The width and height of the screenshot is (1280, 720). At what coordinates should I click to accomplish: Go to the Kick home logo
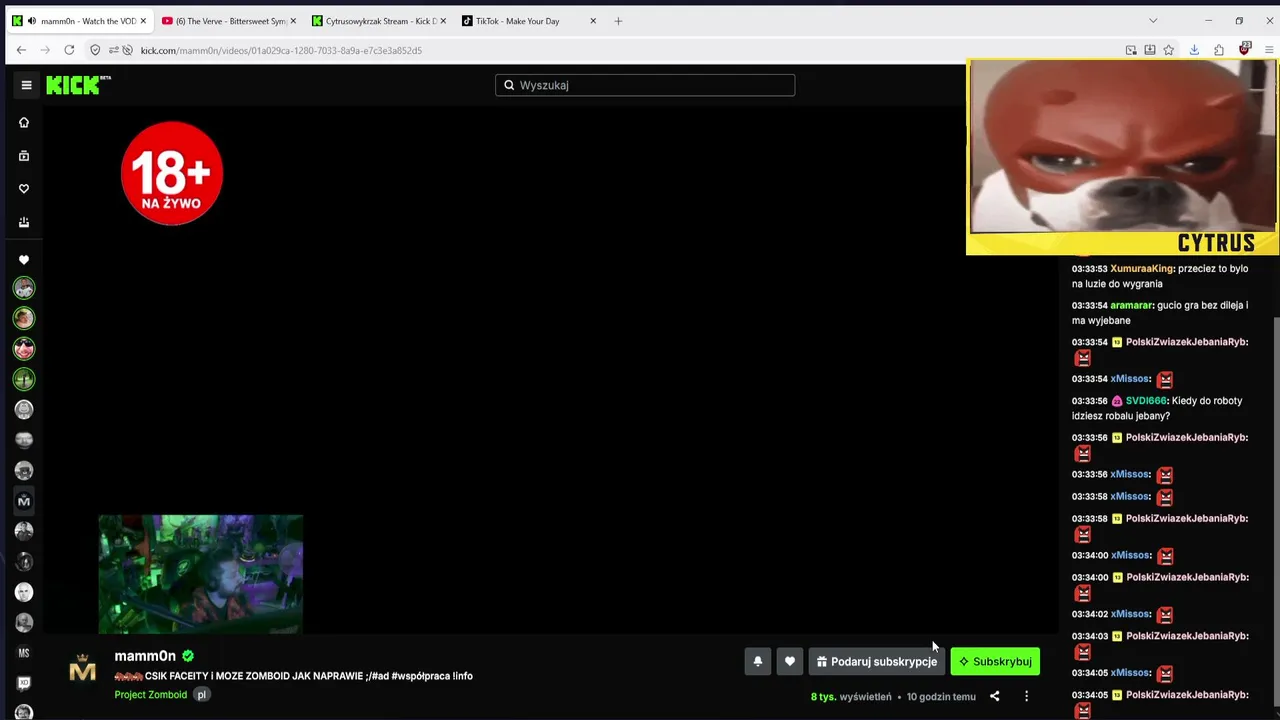point(78,85)
